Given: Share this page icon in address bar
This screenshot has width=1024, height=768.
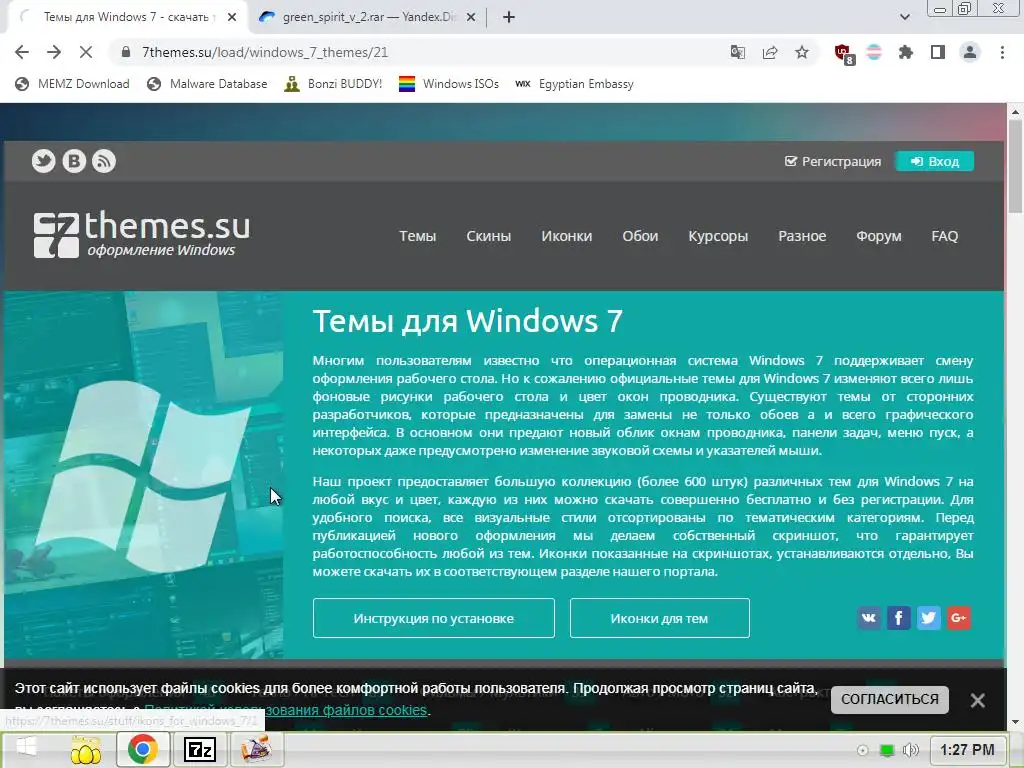Looking at the screenshot, I should coord(770,52).
